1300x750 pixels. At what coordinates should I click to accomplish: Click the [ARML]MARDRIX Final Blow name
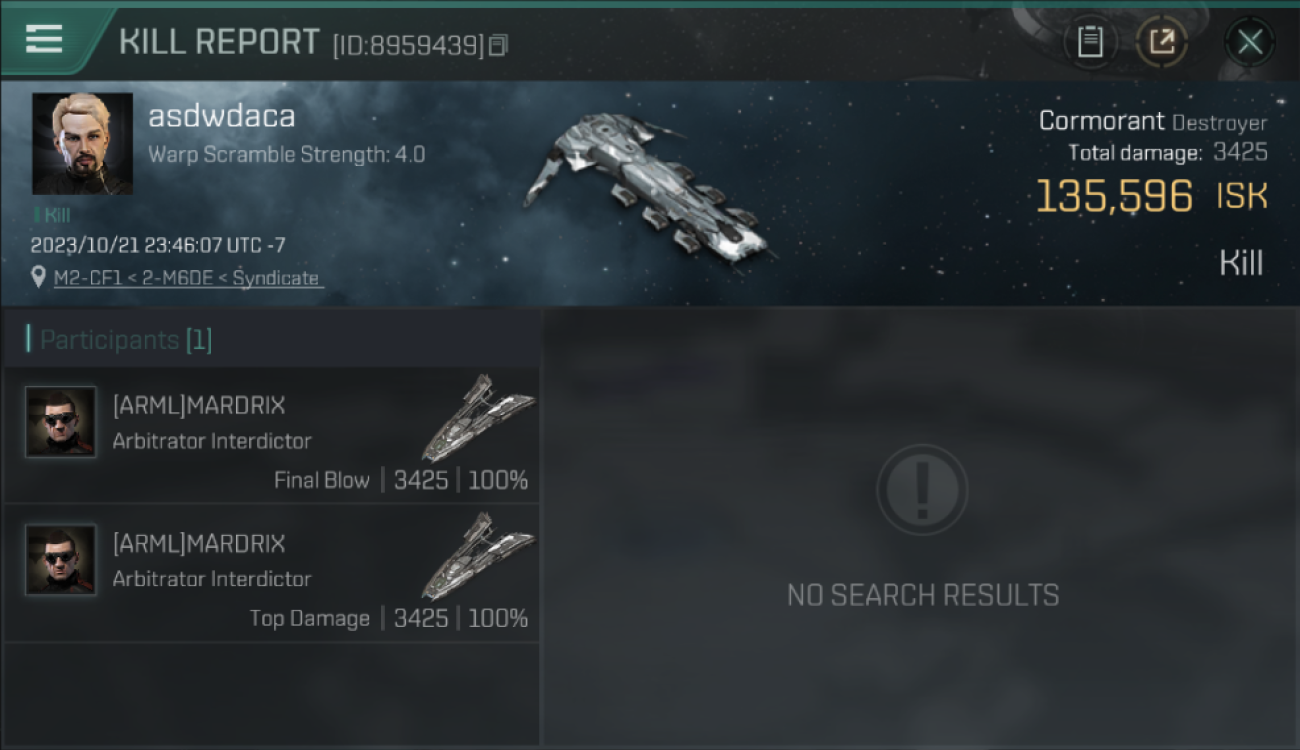coord(199,405)
